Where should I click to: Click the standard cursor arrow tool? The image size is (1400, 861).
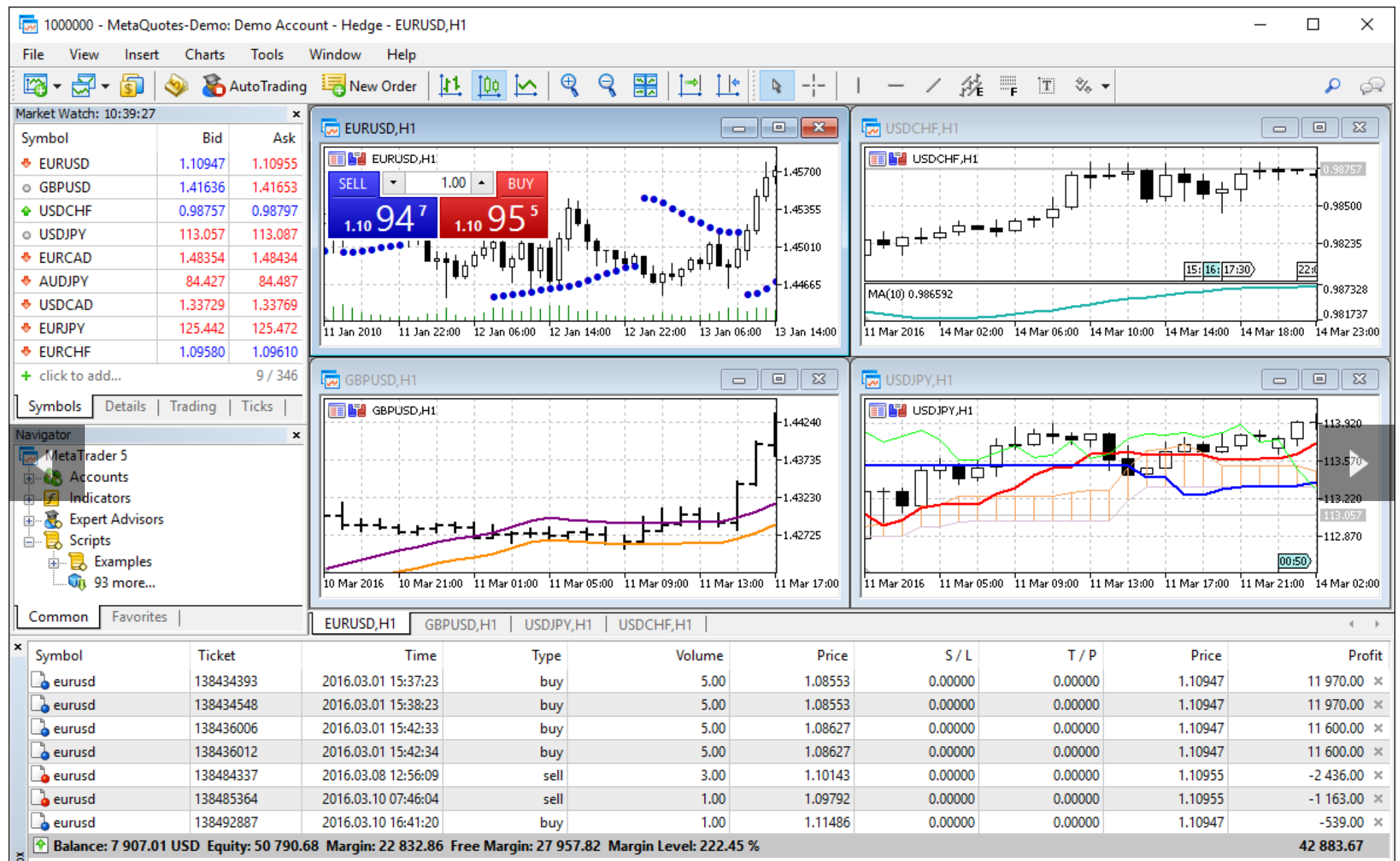tap(776, 86)
